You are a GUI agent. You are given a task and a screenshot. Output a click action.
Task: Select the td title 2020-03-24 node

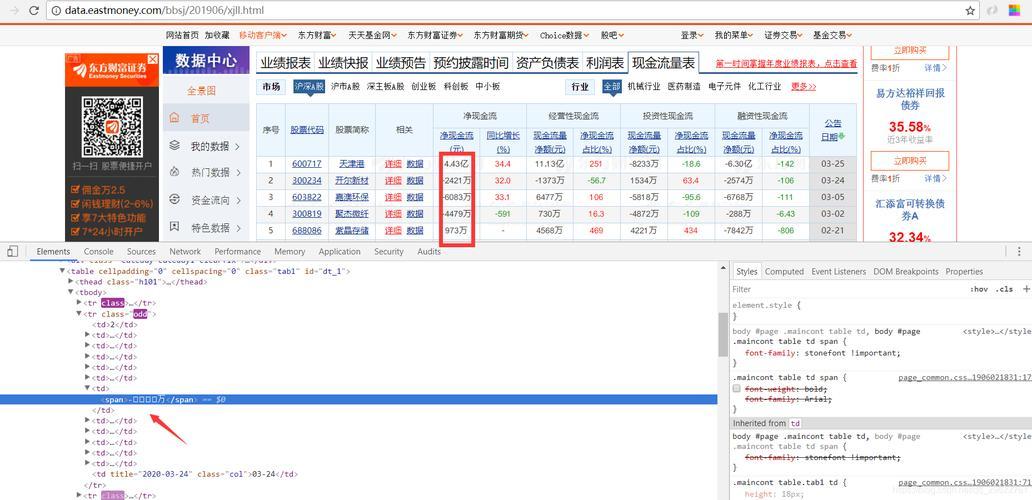[x=195, y=474]
